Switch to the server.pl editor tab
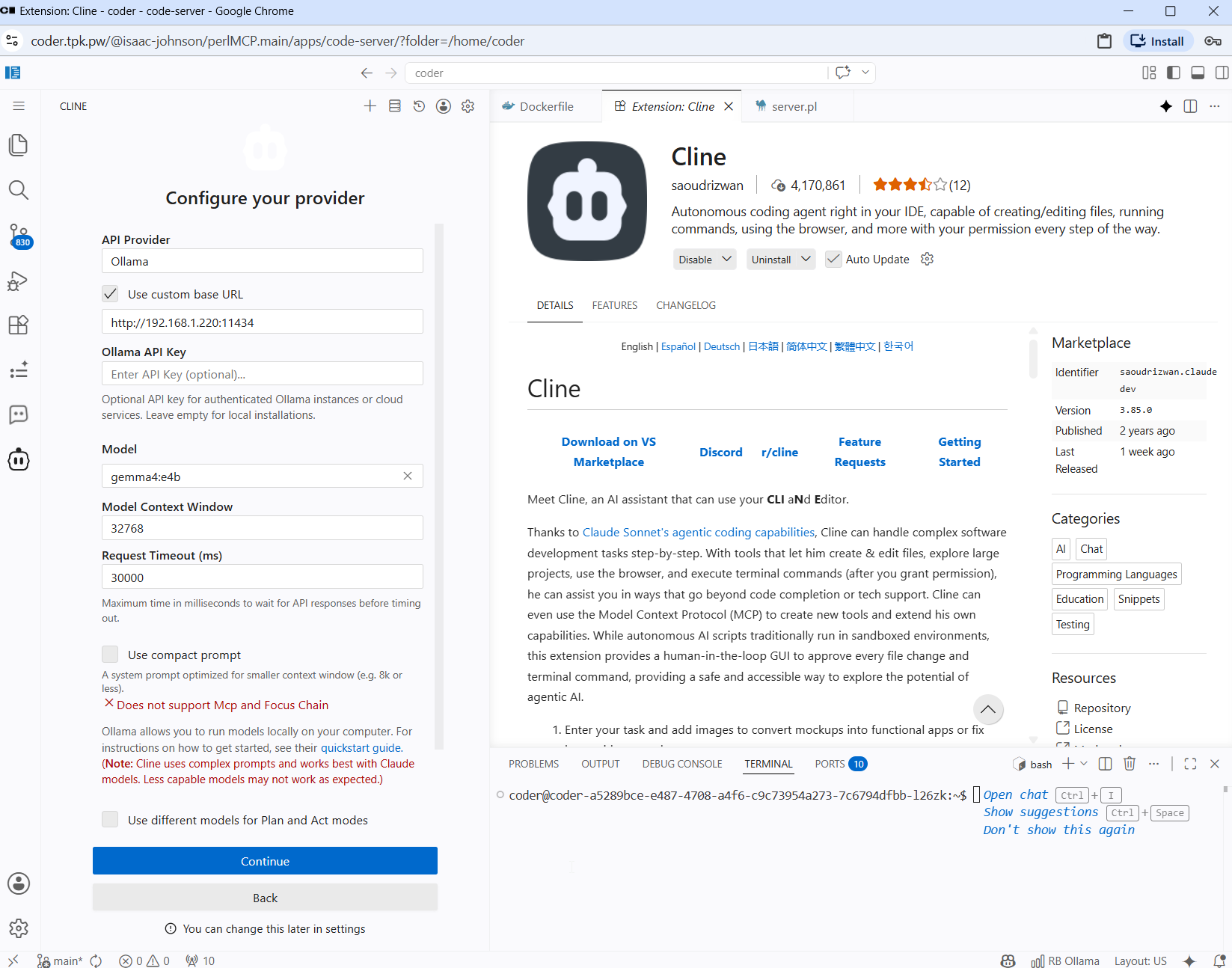Viewport: 1232px width, 968px height. (794, 106)
